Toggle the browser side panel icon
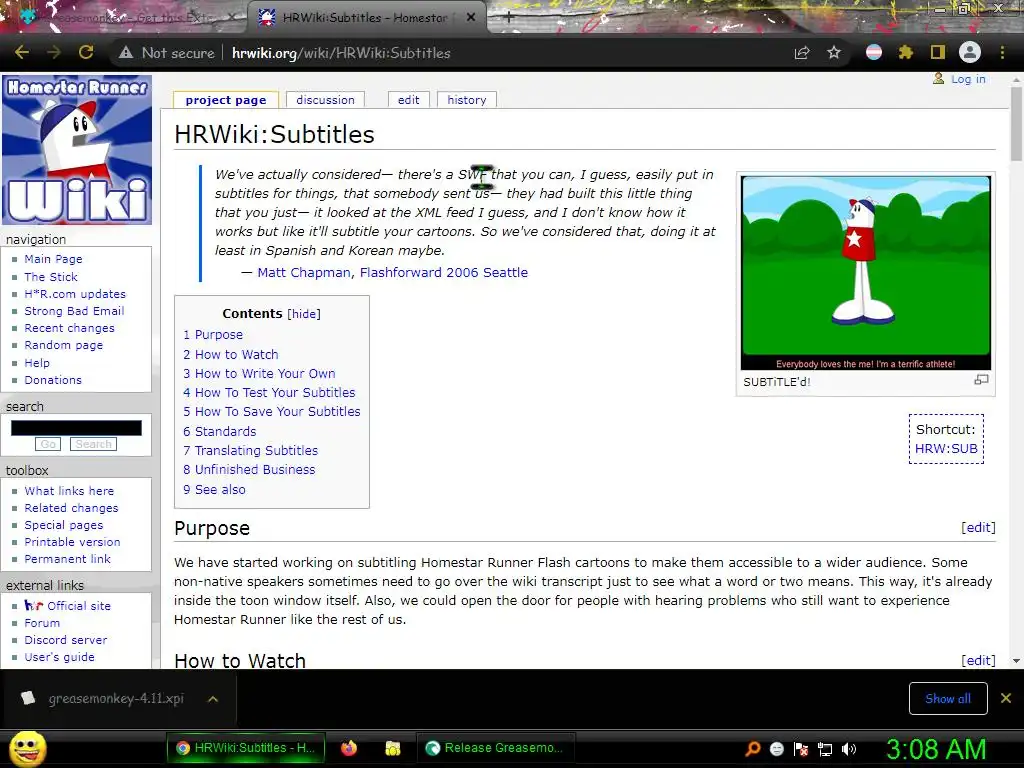The image size is (1024, 768). (x=938, y=53)
